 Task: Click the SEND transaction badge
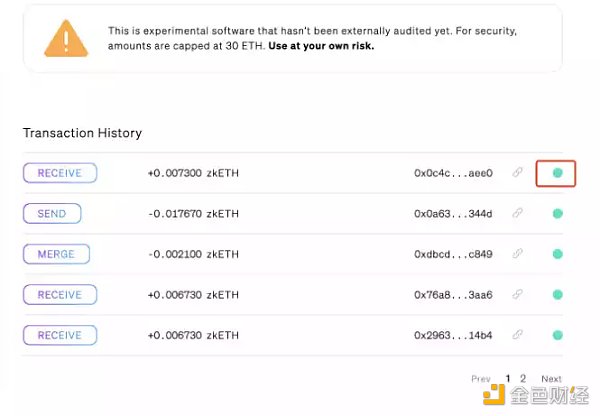(x=52, y=213)
